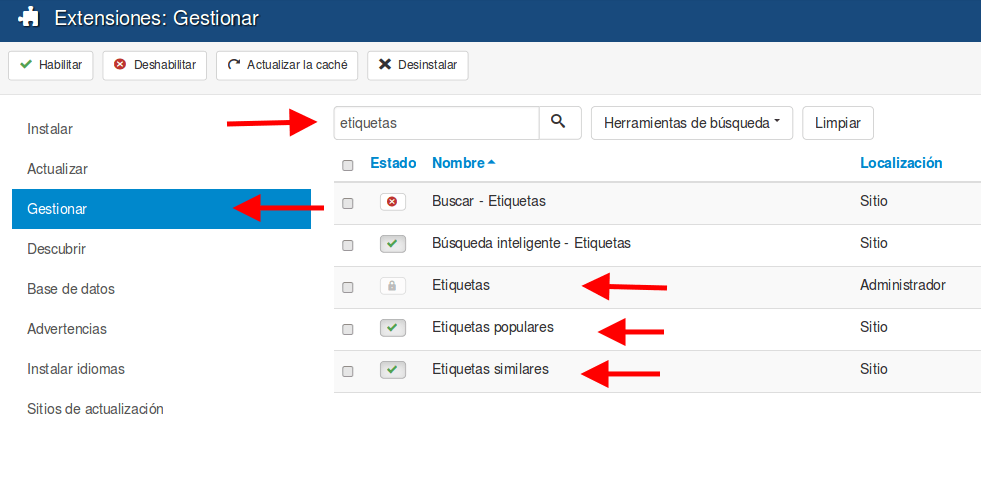Click Sitio cell in Buscar - Etiquetas row

[x=873, y=201]
